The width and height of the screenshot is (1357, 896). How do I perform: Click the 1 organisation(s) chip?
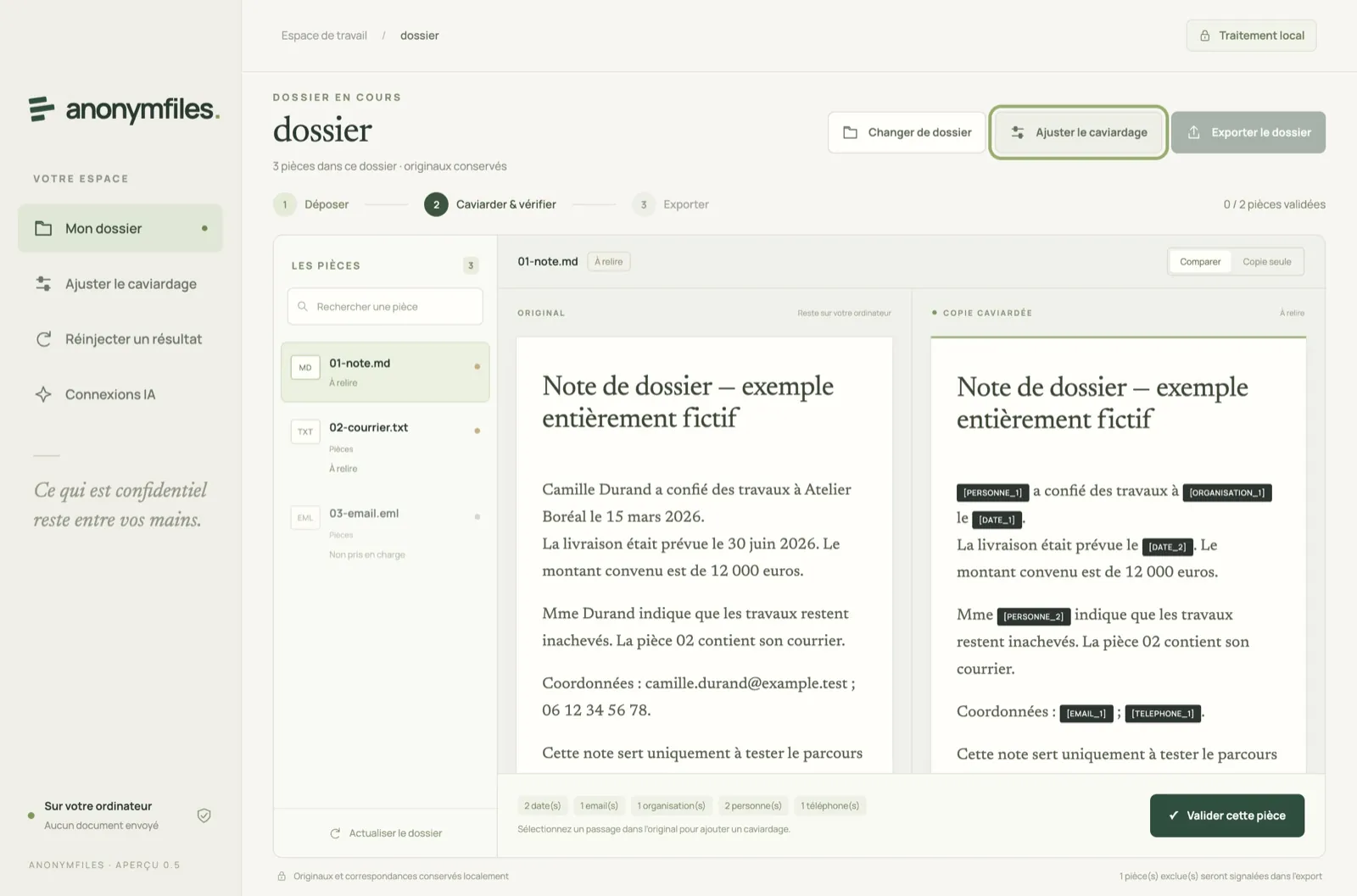pos(671,805)
